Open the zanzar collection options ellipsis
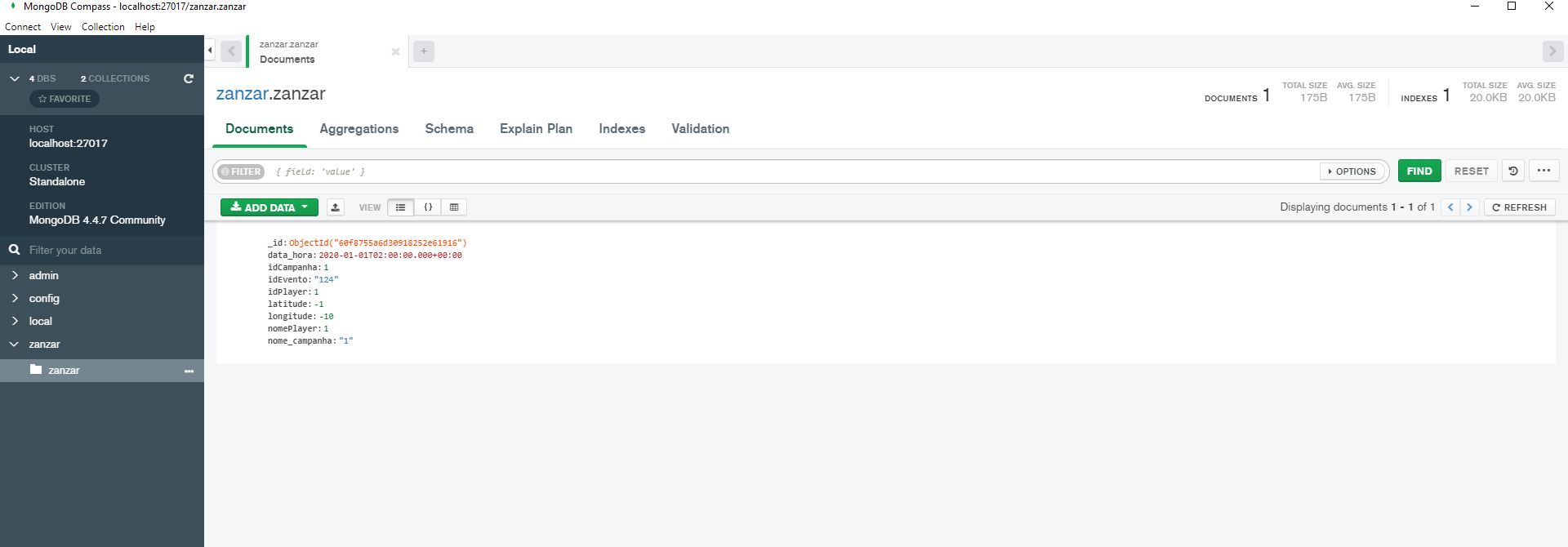 189,371
